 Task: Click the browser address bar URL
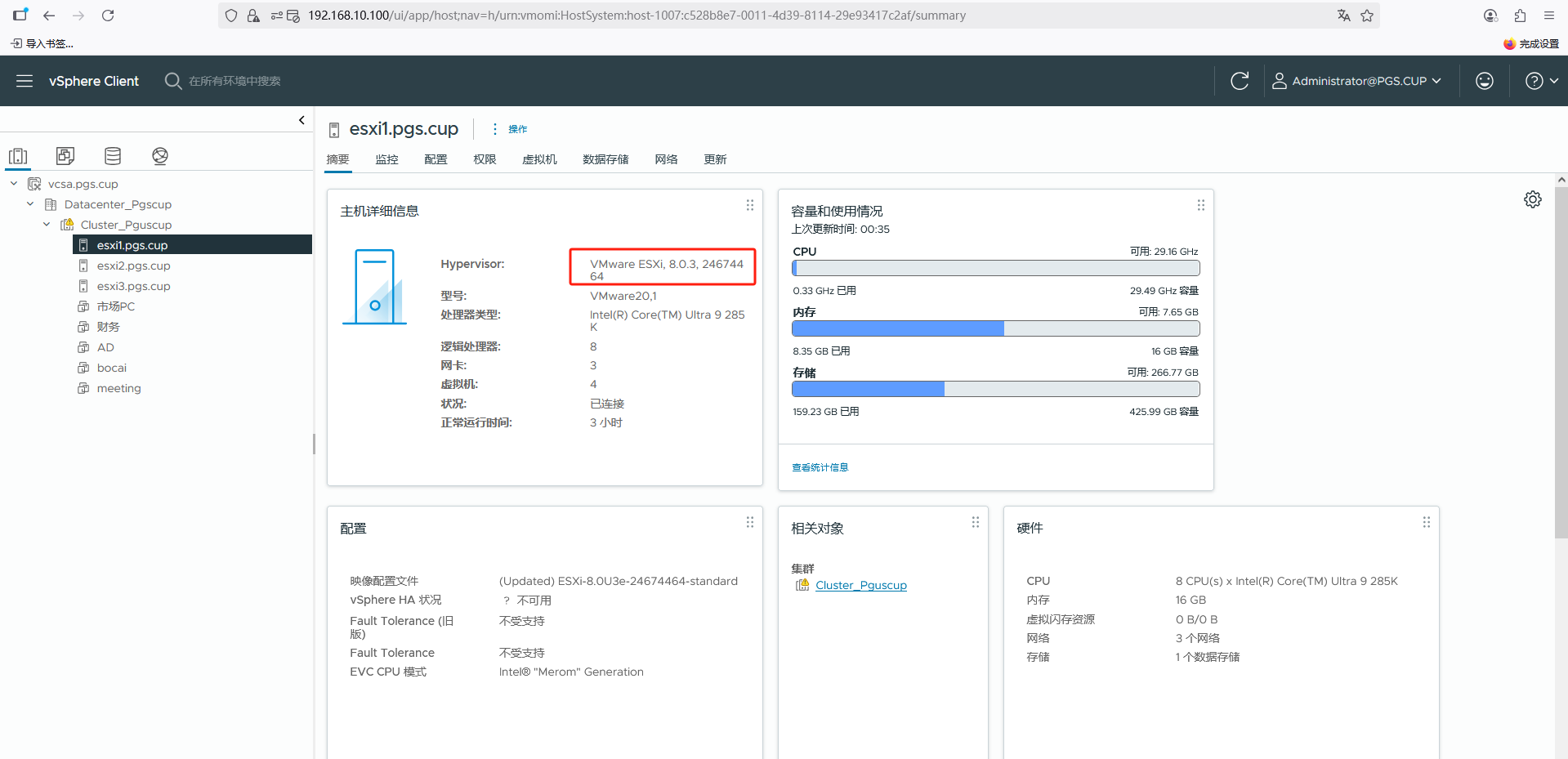[x=637, y=16]
